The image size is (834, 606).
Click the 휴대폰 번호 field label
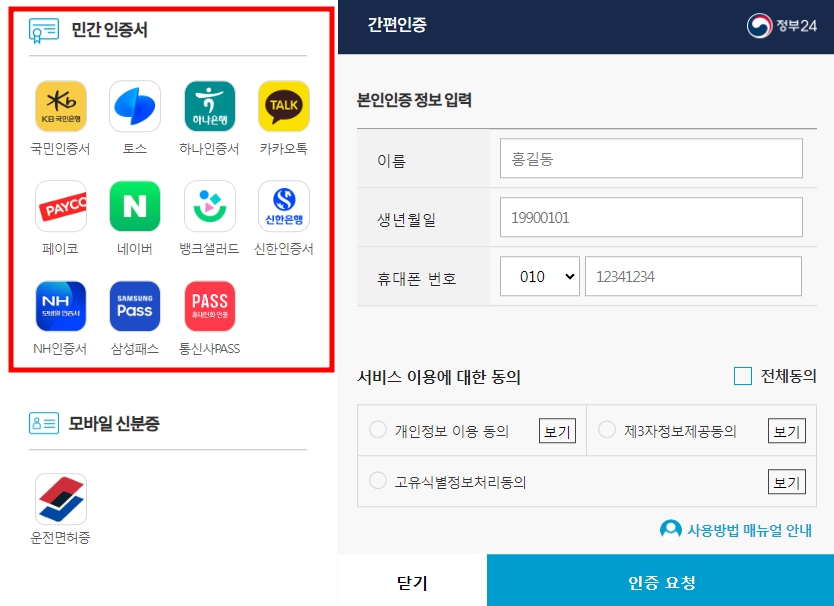416,278
